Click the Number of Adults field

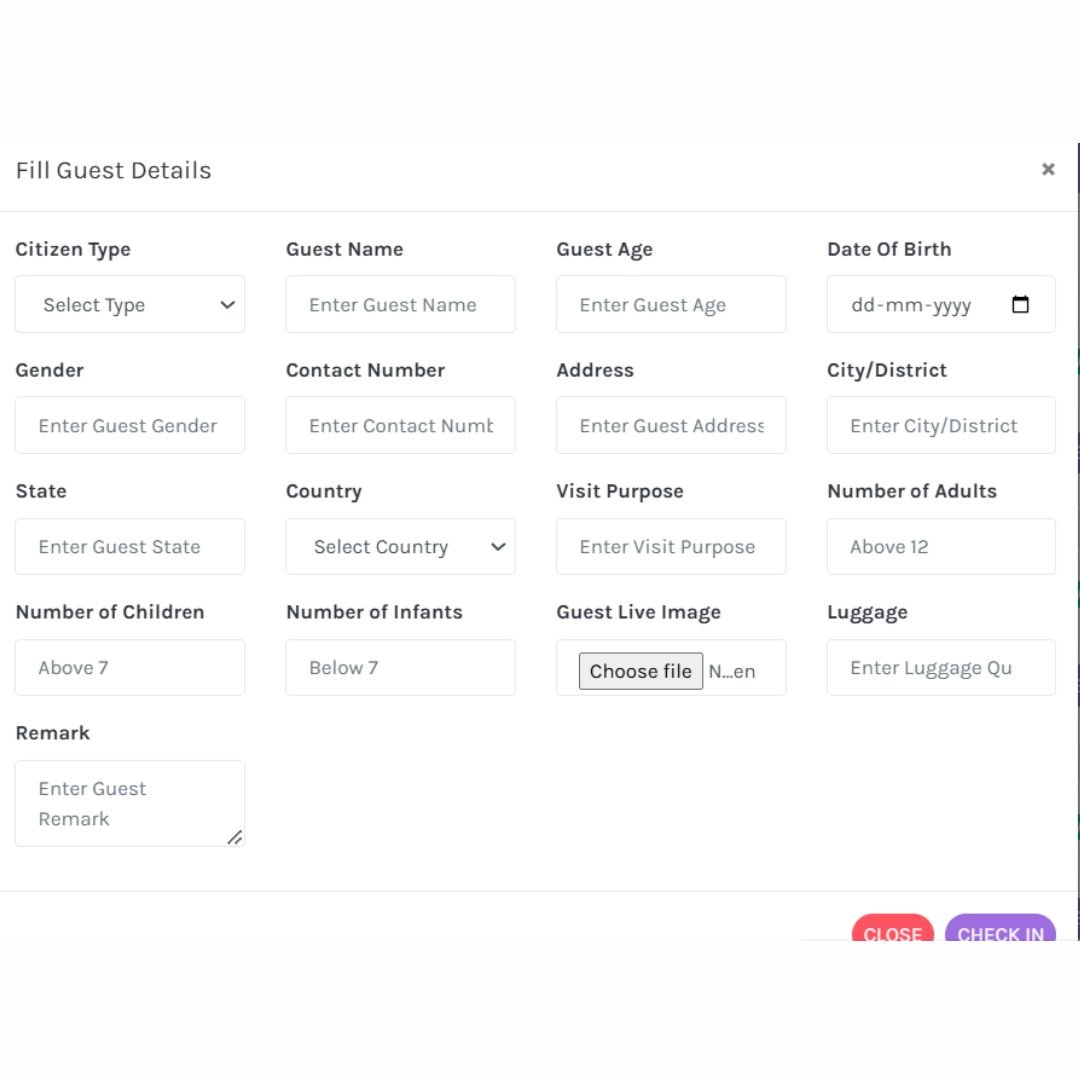coord(941,547)
